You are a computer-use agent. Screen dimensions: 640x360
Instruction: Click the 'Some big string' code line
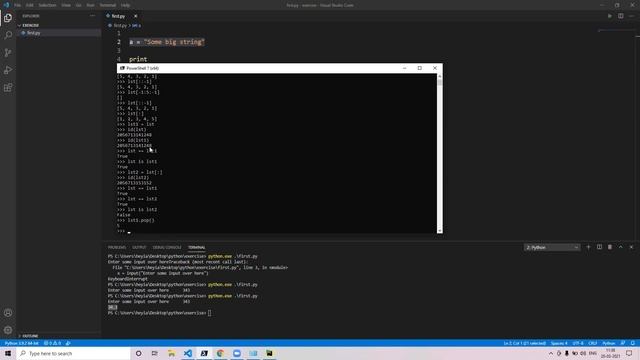click(167, 42)
